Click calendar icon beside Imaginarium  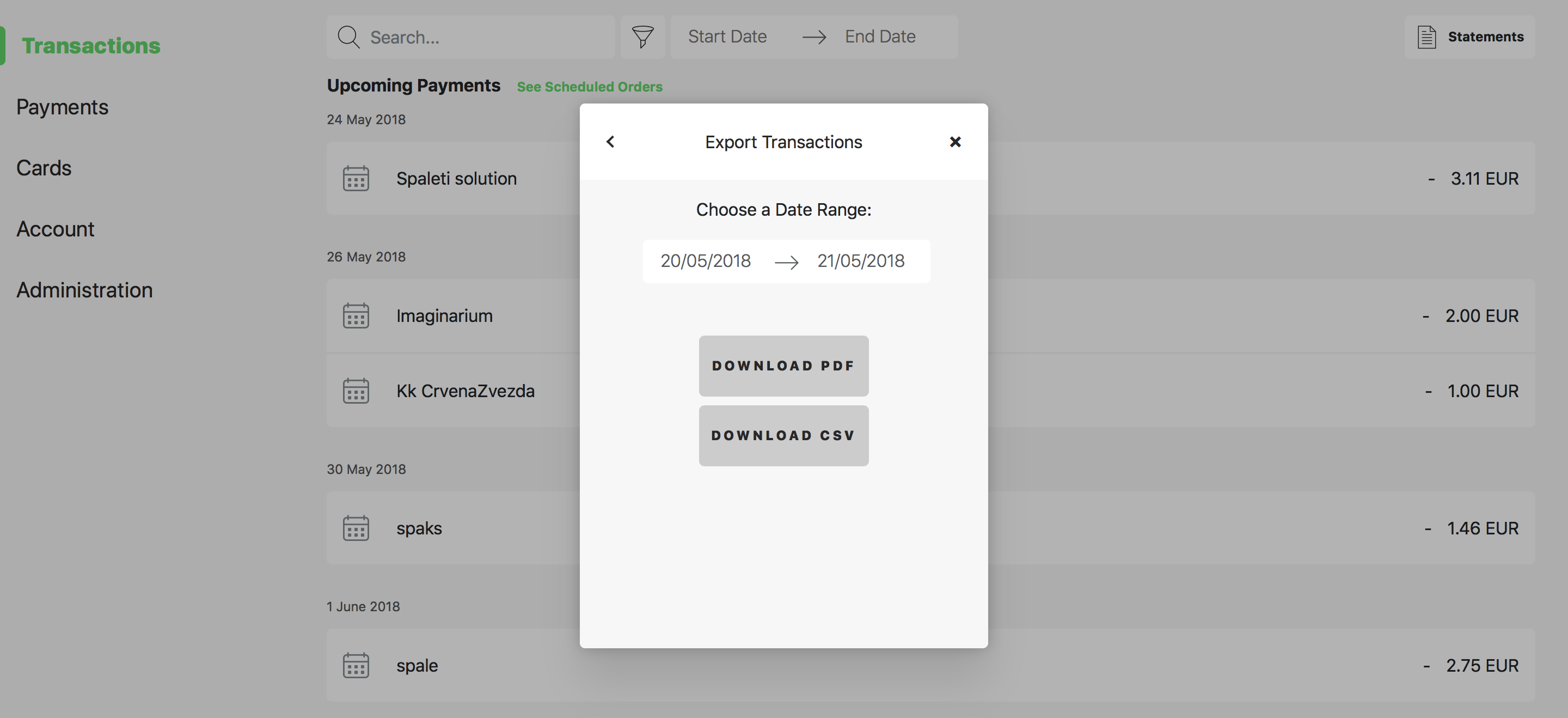click(x=356, y=316)
